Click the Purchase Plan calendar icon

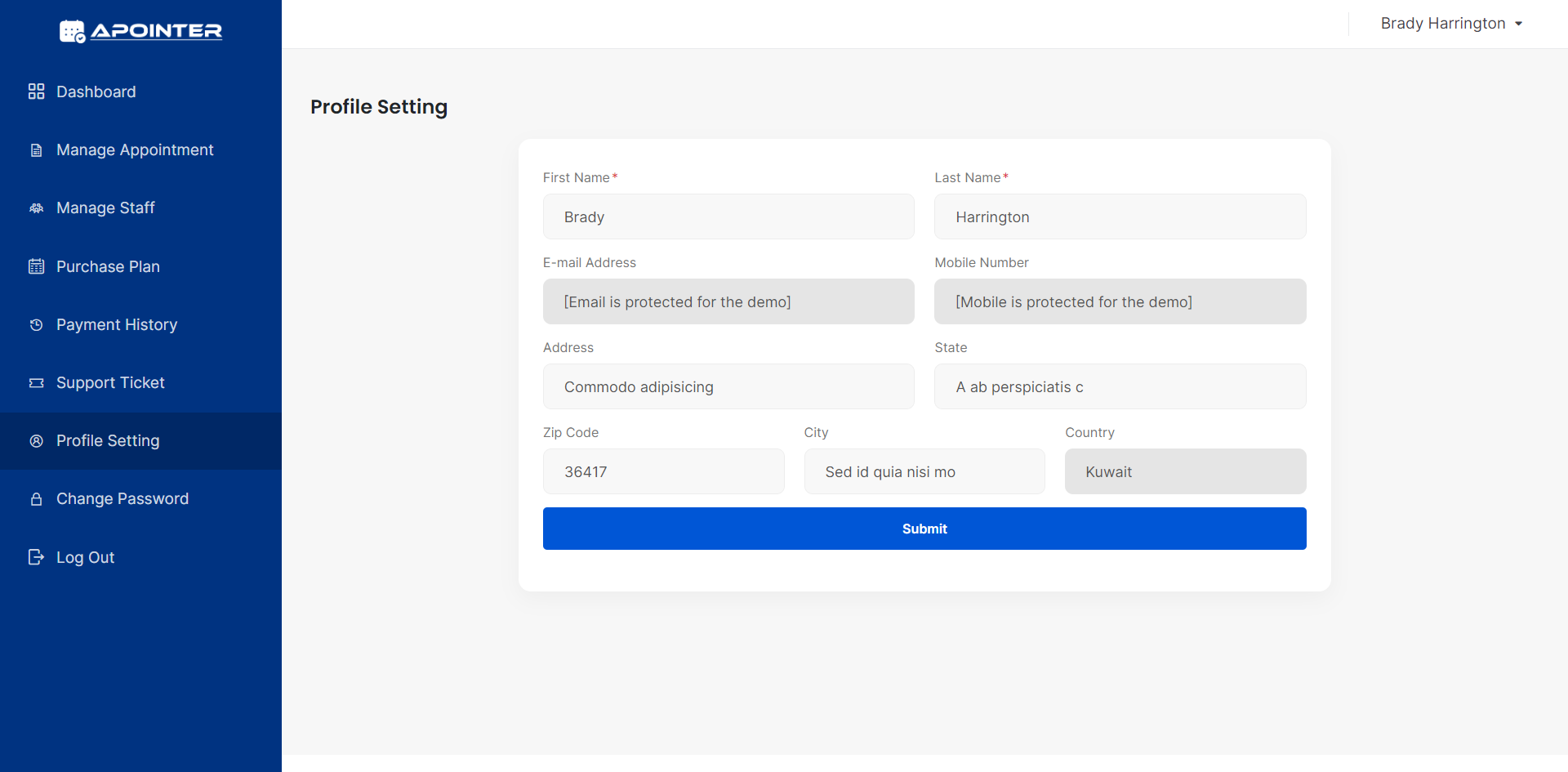[x=36, y=266]
